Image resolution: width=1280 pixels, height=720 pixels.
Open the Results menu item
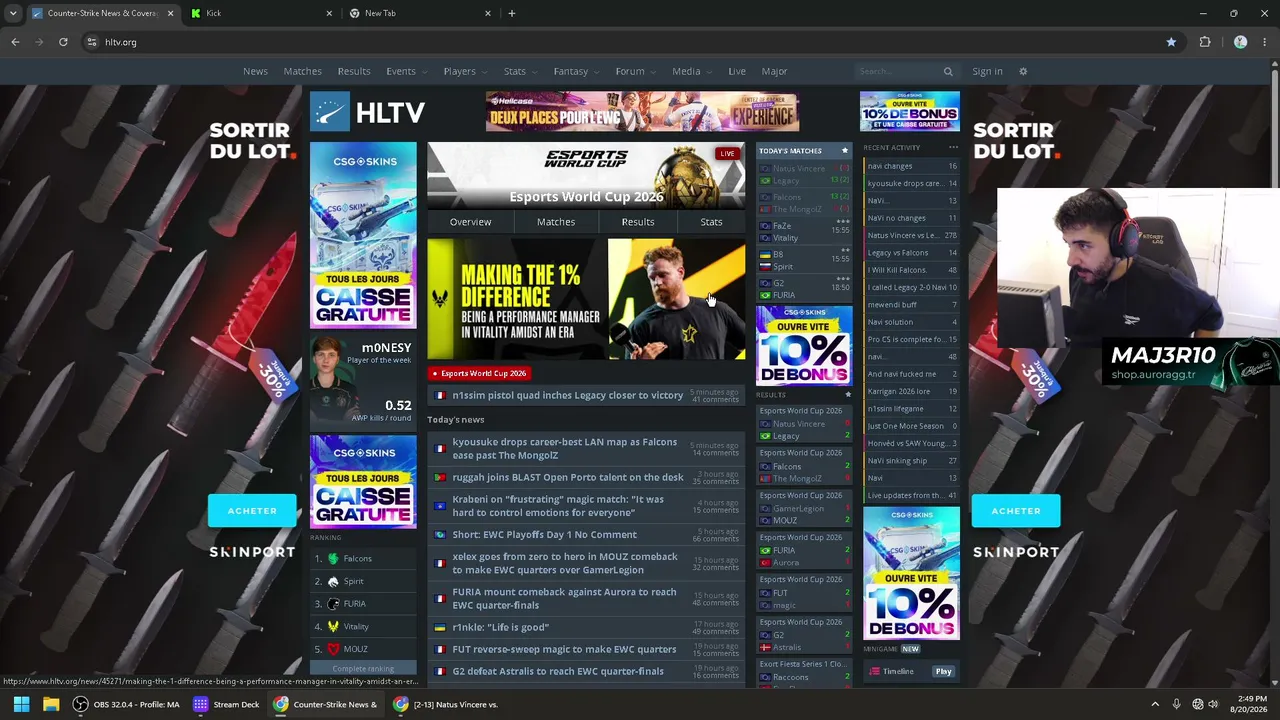click(x=354, y=71)
